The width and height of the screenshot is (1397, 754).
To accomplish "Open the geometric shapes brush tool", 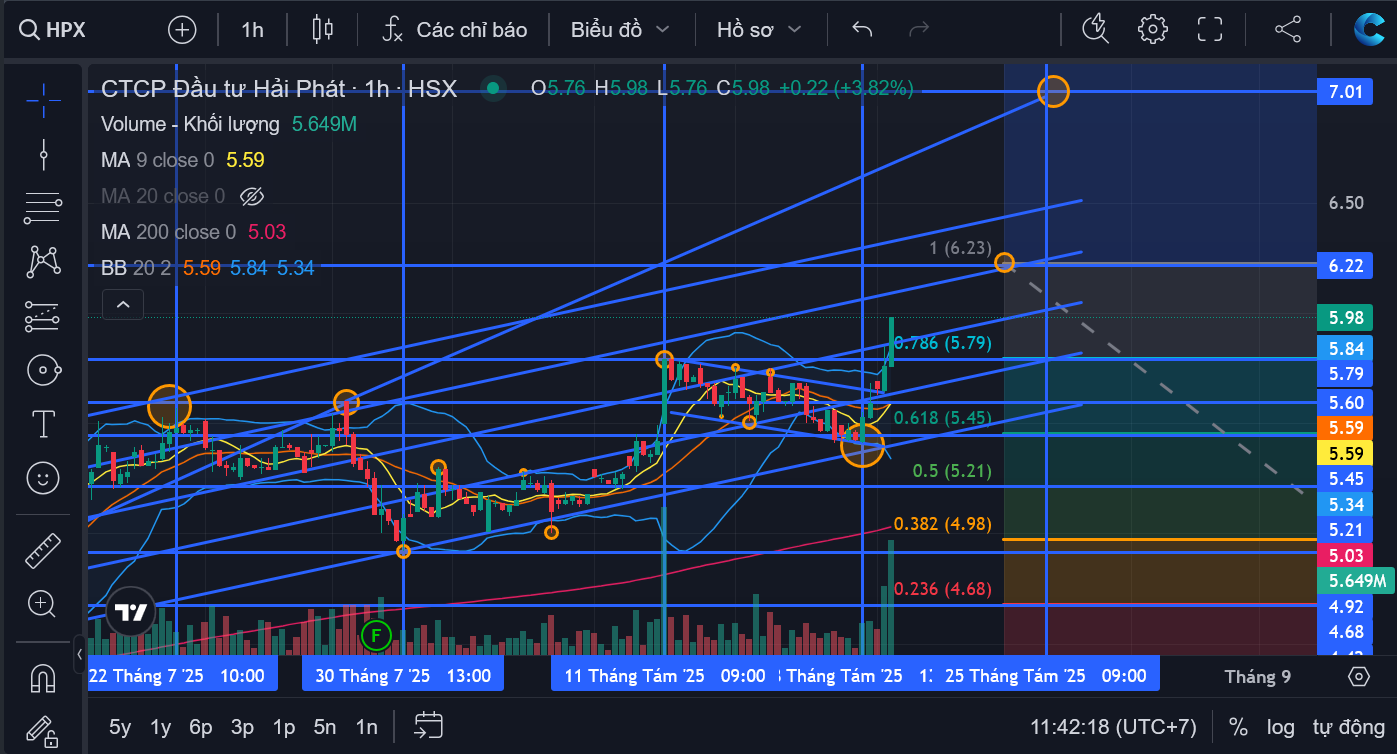I will coord(43,370).
